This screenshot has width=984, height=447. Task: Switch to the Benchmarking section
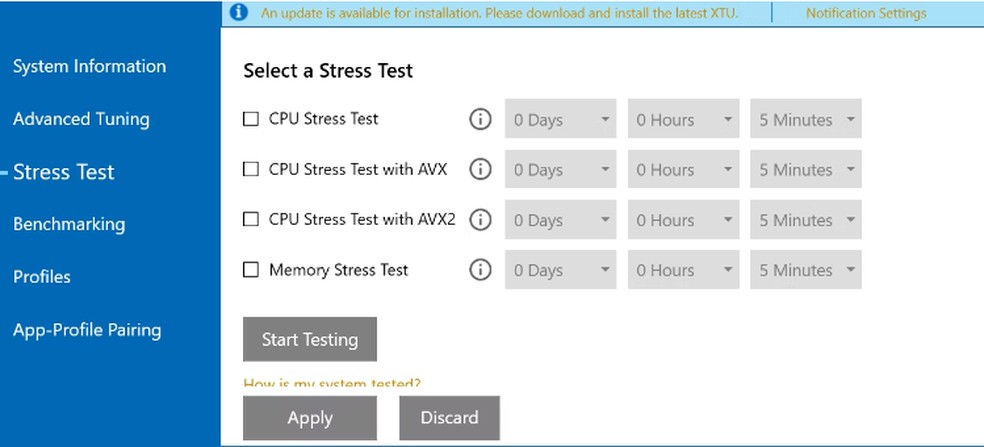click(x=69, y=224)
